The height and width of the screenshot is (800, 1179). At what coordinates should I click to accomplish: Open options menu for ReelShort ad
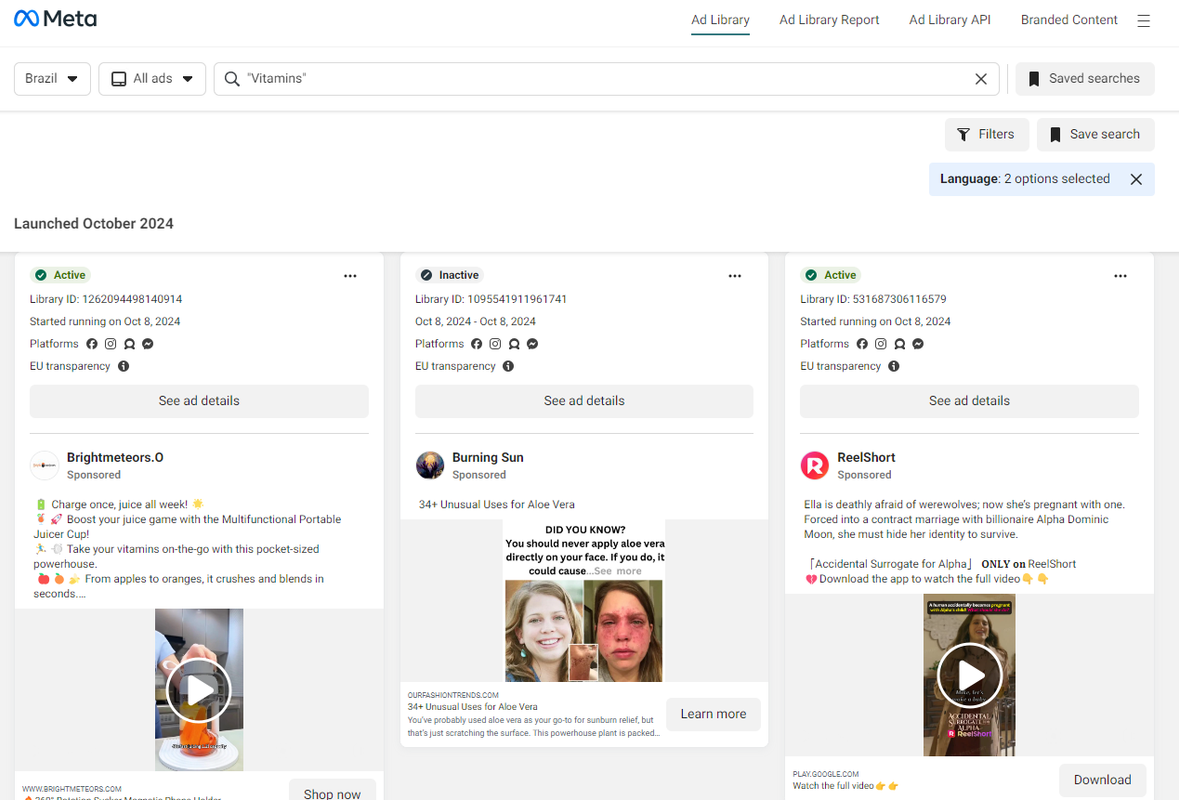(1120, 276)
